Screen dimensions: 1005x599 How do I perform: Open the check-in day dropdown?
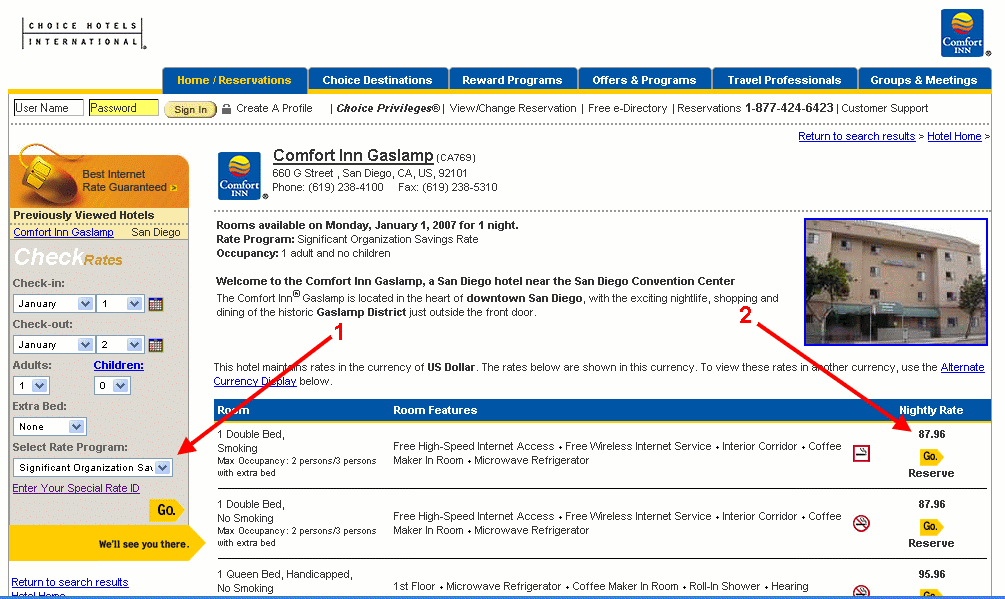click(x=120, y=304)
